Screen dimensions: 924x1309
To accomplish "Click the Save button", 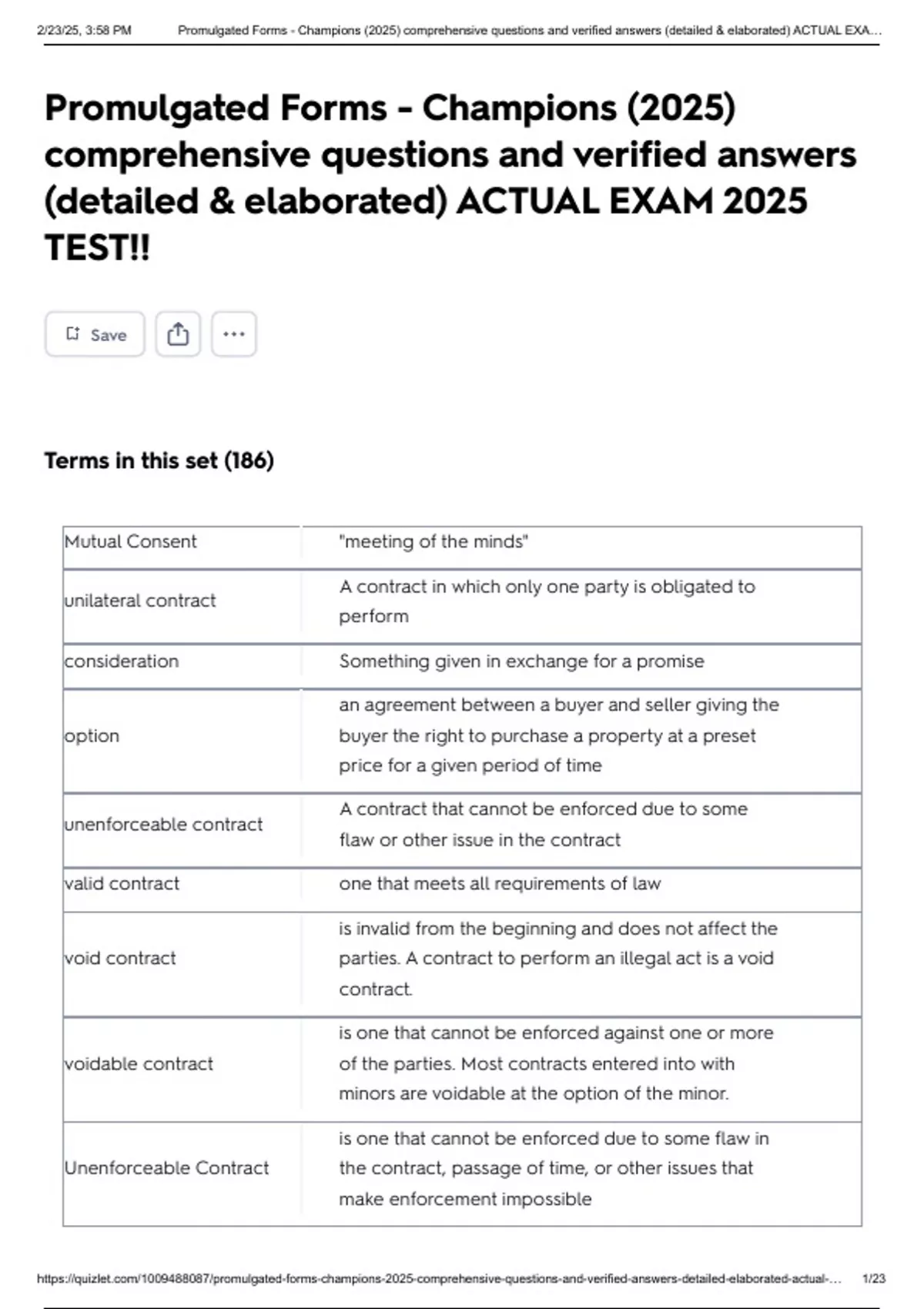I will pos(95,334).
